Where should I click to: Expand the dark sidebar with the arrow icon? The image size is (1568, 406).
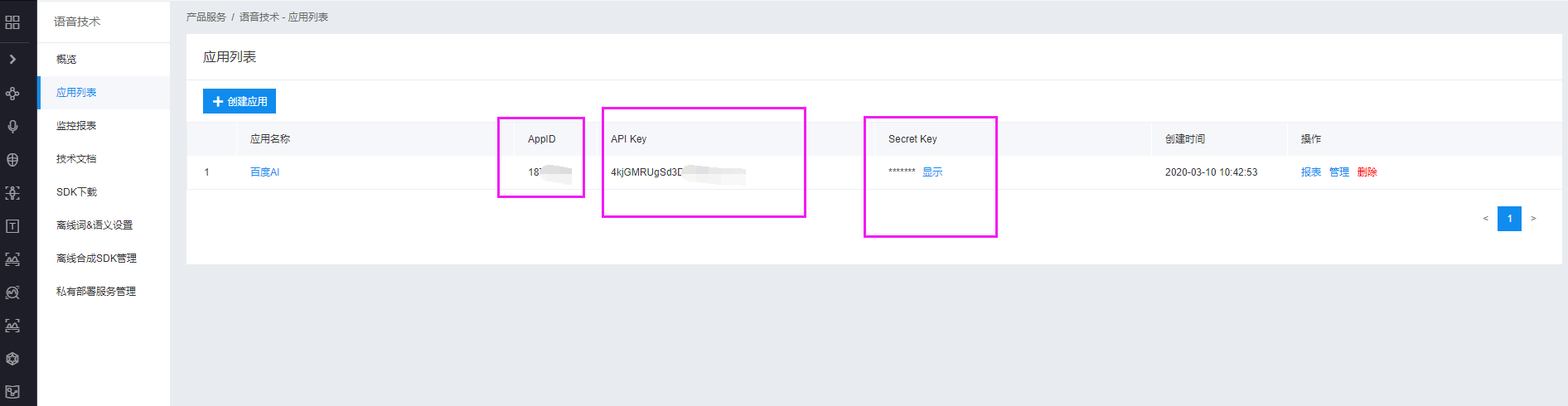(12, 59)
